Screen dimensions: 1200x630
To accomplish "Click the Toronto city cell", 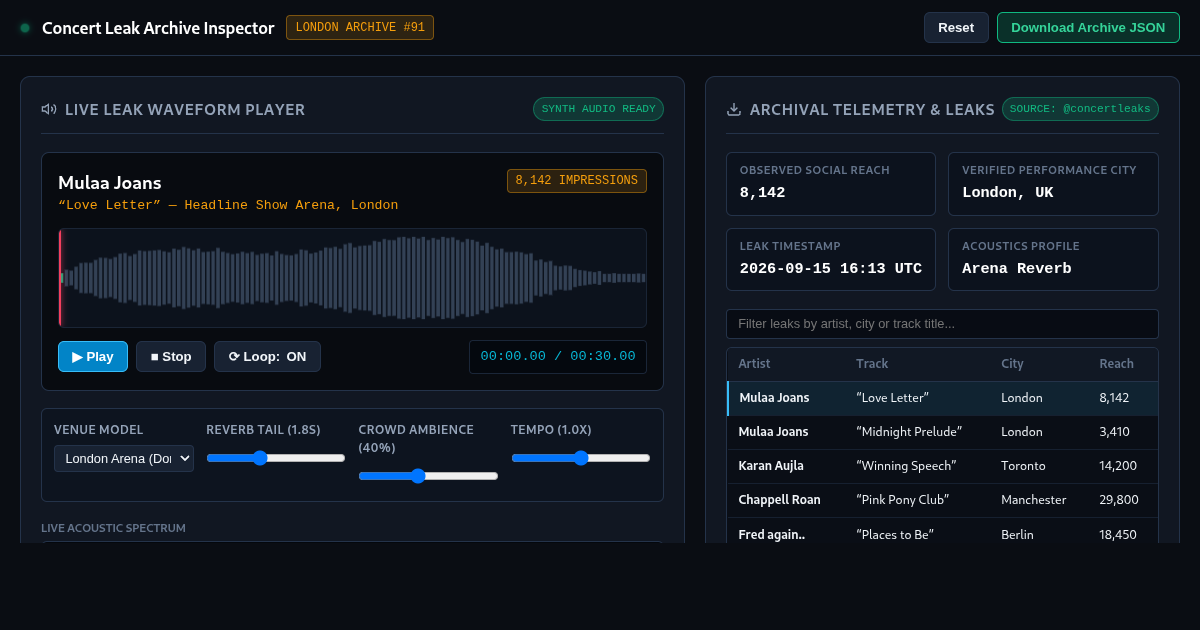I will click(1023, 466).
